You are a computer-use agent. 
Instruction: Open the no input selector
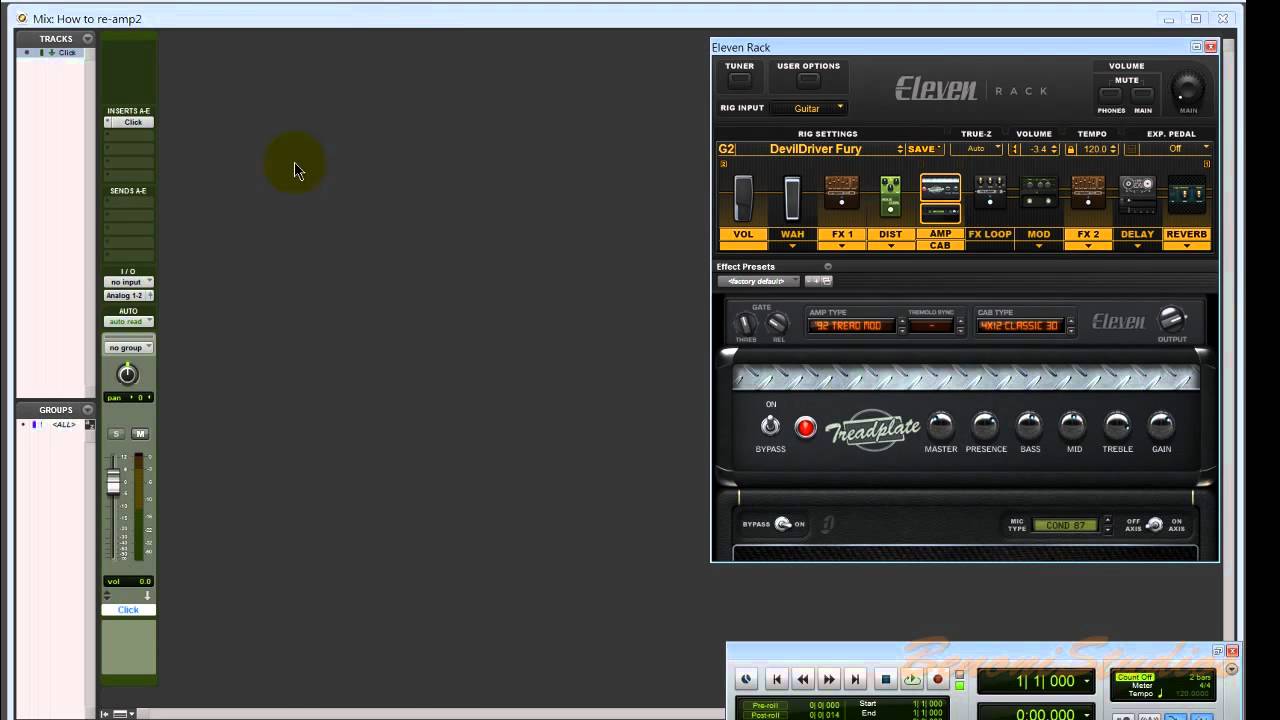click(128, 282)
